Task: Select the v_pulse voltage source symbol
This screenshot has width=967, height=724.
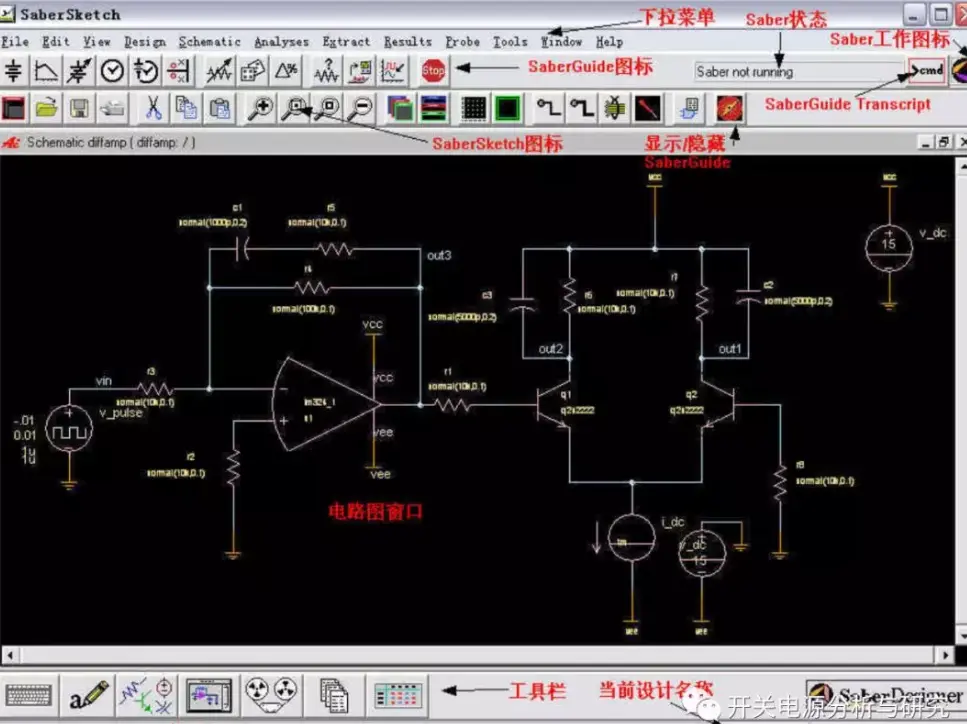Action: click(x=69, y=429)
